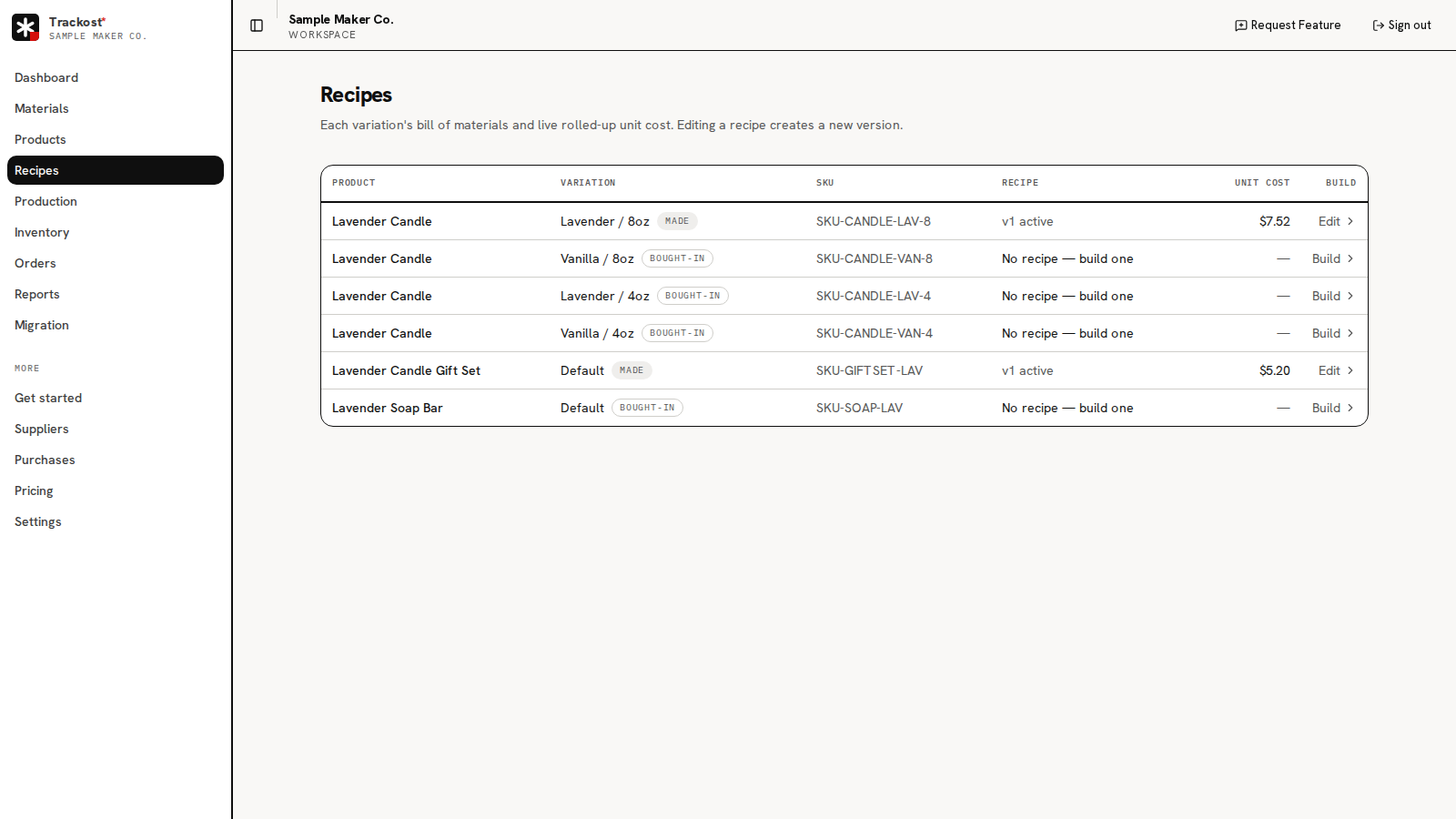Toggle the sidebar panel icon
Viewport: 1456px width, 819px height.
[257, 25]
